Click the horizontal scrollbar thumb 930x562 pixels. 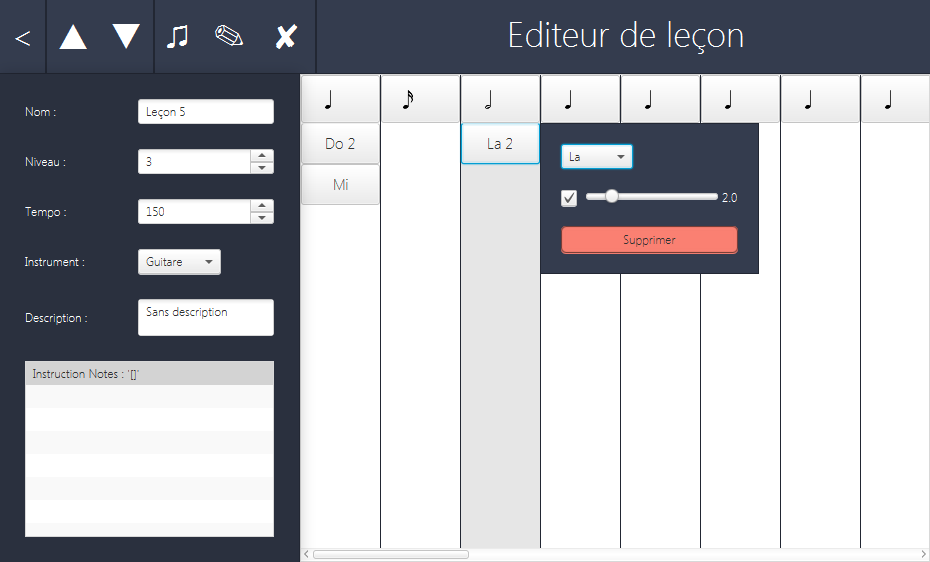[x=391, y=554]
